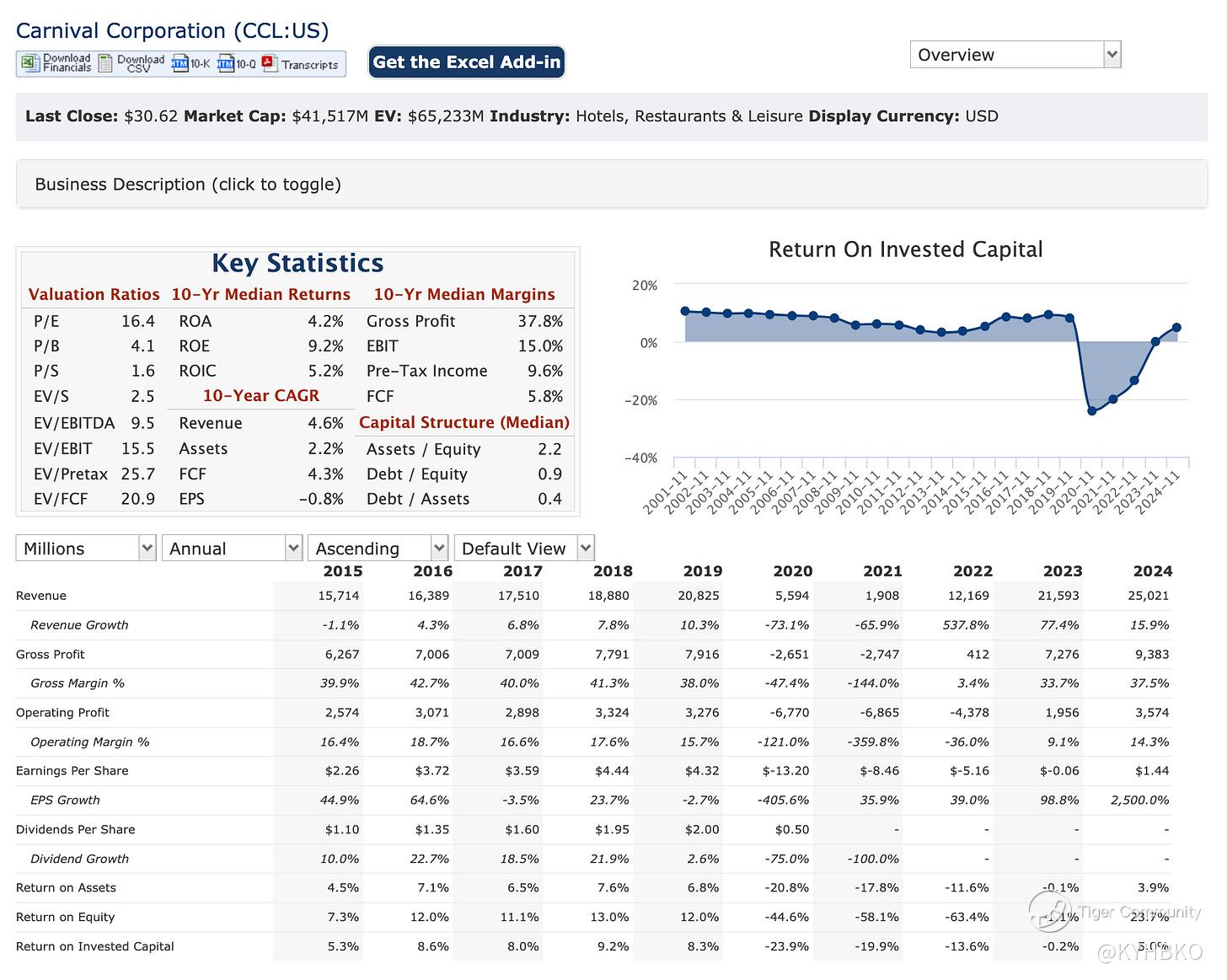Select the 2019 column header
1227x980 pixels.
coord(702,571)
